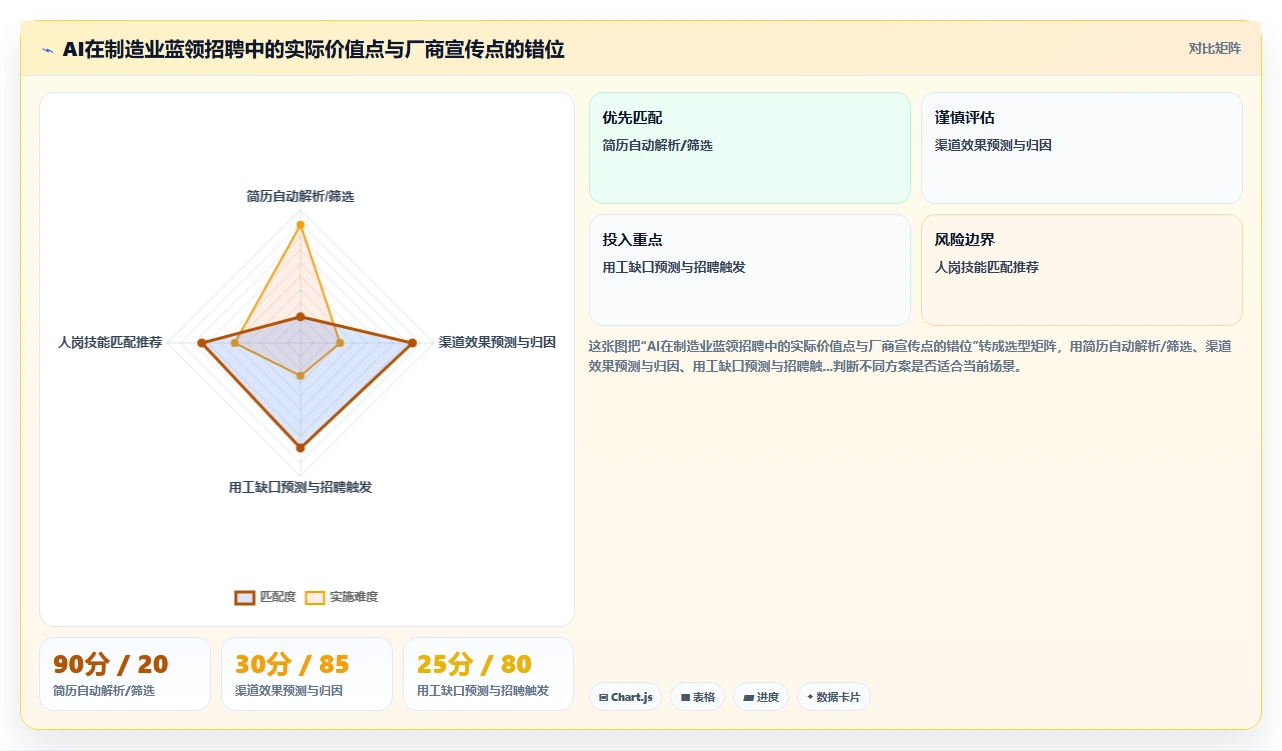Open the 谨慎评估 card
Image resolution: width=1282 pixels, height=751 pixels.
(1082, 148)
